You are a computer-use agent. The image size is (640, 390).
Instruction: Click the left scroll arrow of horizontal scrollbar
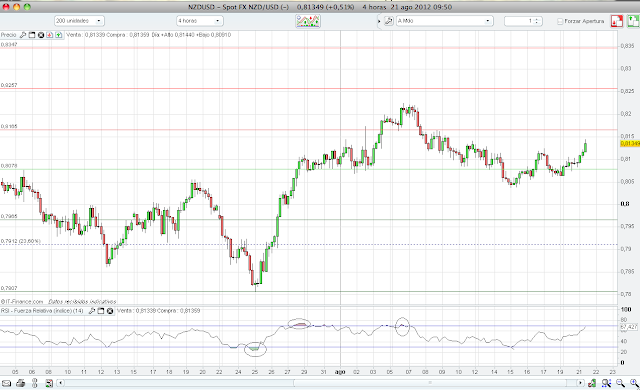point(60,383)
